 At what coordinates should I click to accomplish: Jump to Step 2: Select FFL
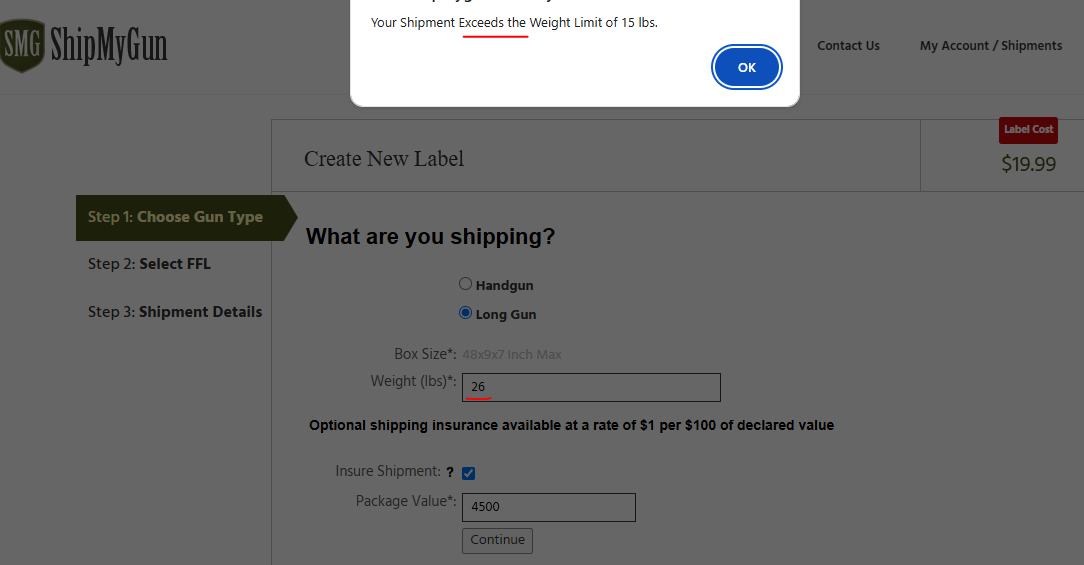click(x=149, y=264)
